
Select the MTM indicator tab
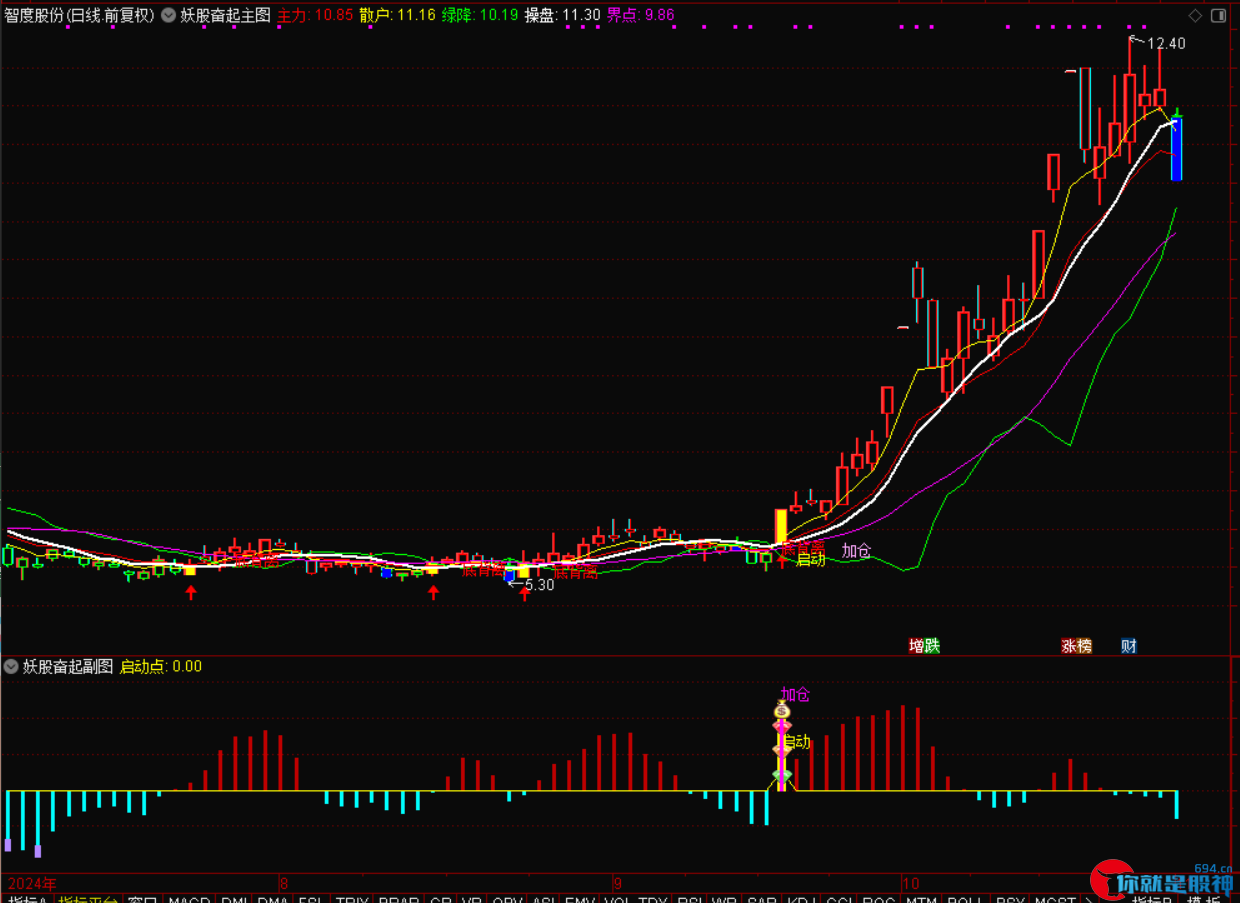[x=921, y=899]
